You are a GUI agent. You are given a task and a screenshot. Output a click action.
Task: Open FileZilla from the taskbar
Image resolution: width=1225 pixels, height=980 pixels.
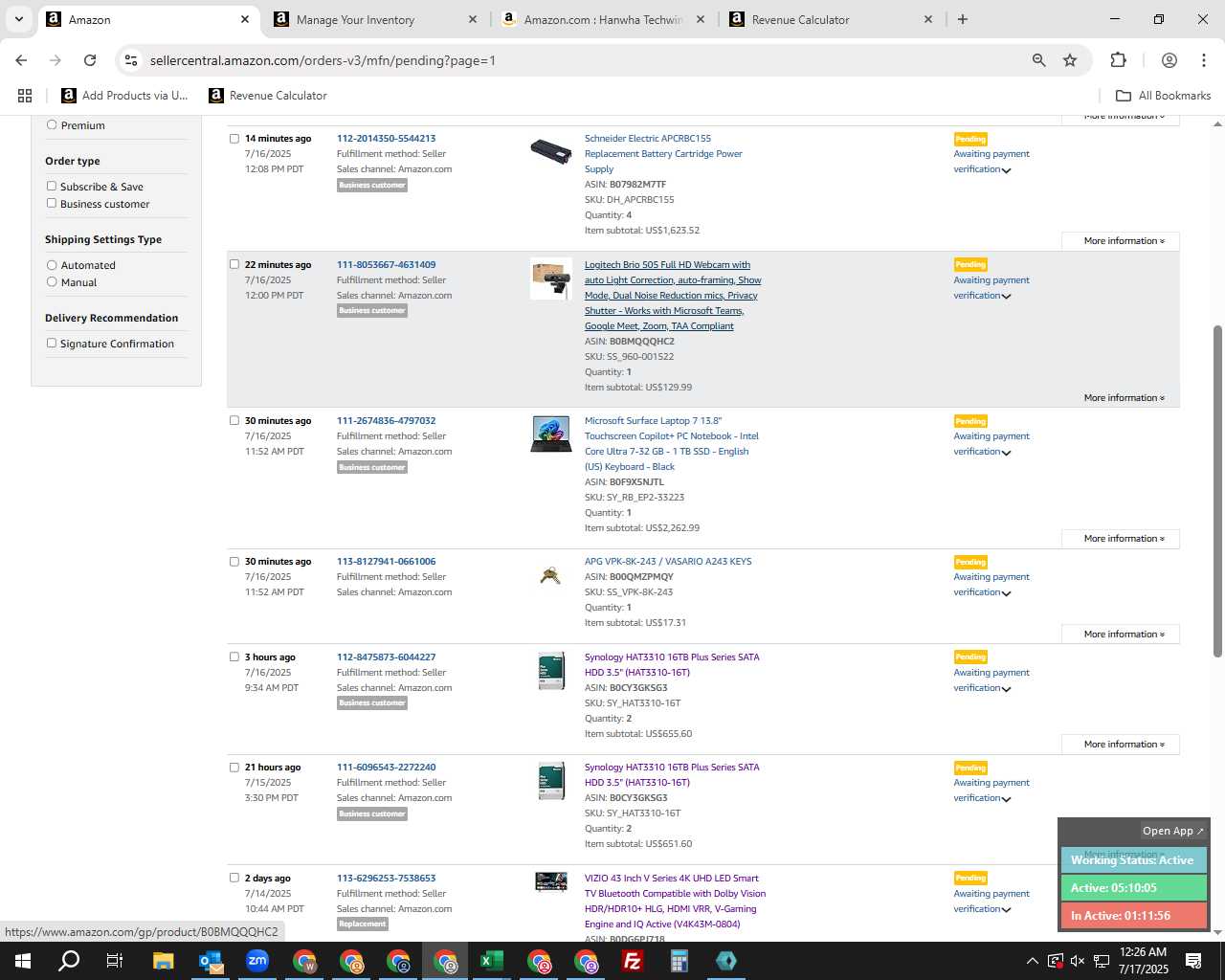pyautogui.click(x=633, y=961)
